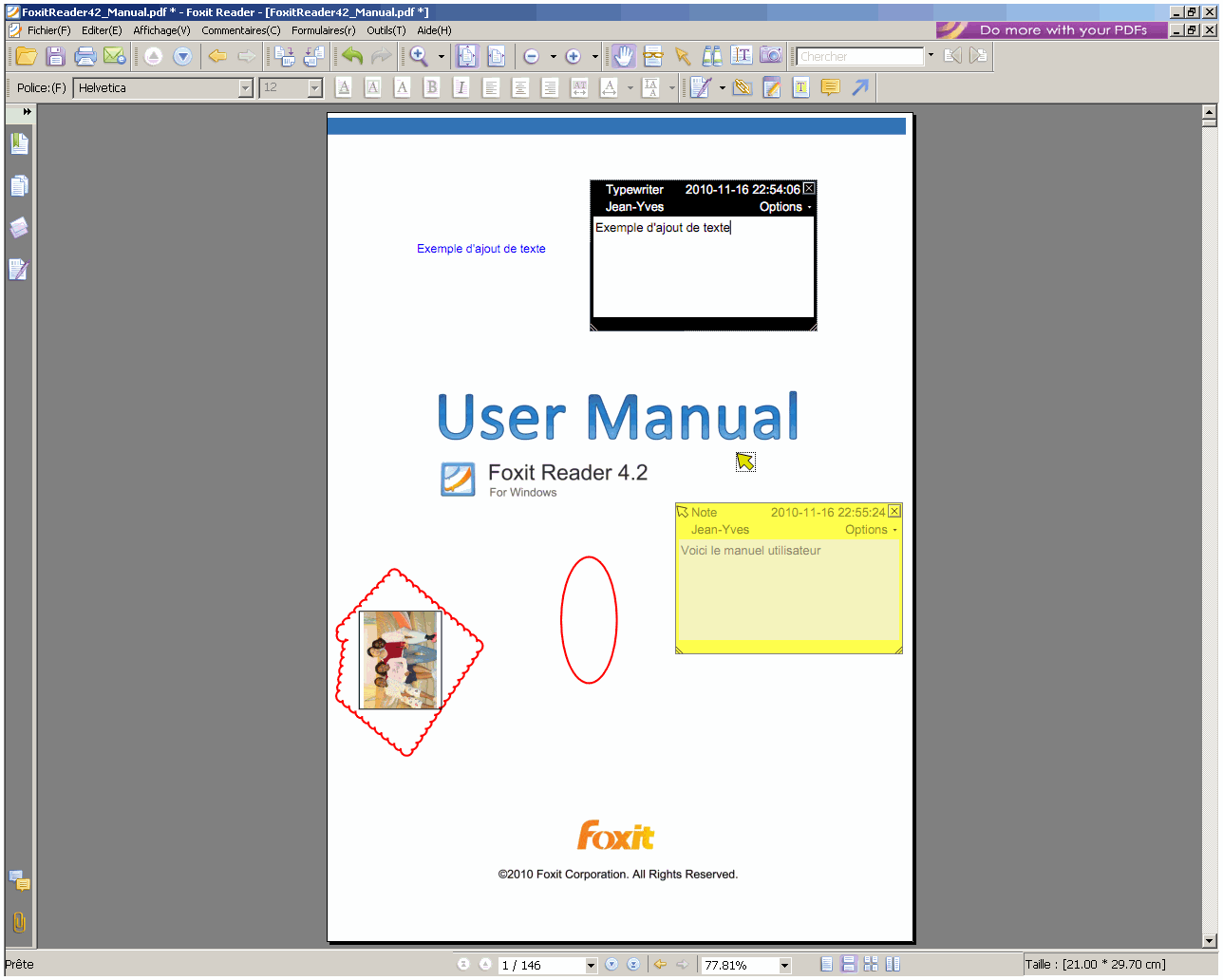
Task: Select the blue Arrow drawing tool
Action: tap(860, 87)
